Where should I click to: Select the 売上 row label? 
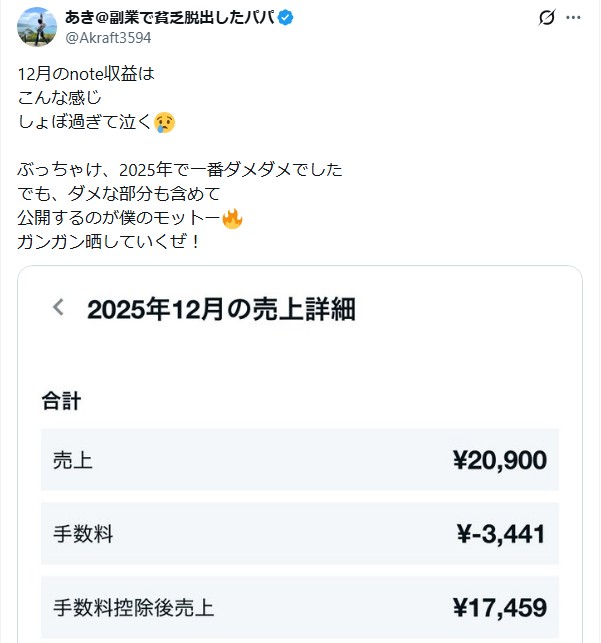click(x=73, y=460)
